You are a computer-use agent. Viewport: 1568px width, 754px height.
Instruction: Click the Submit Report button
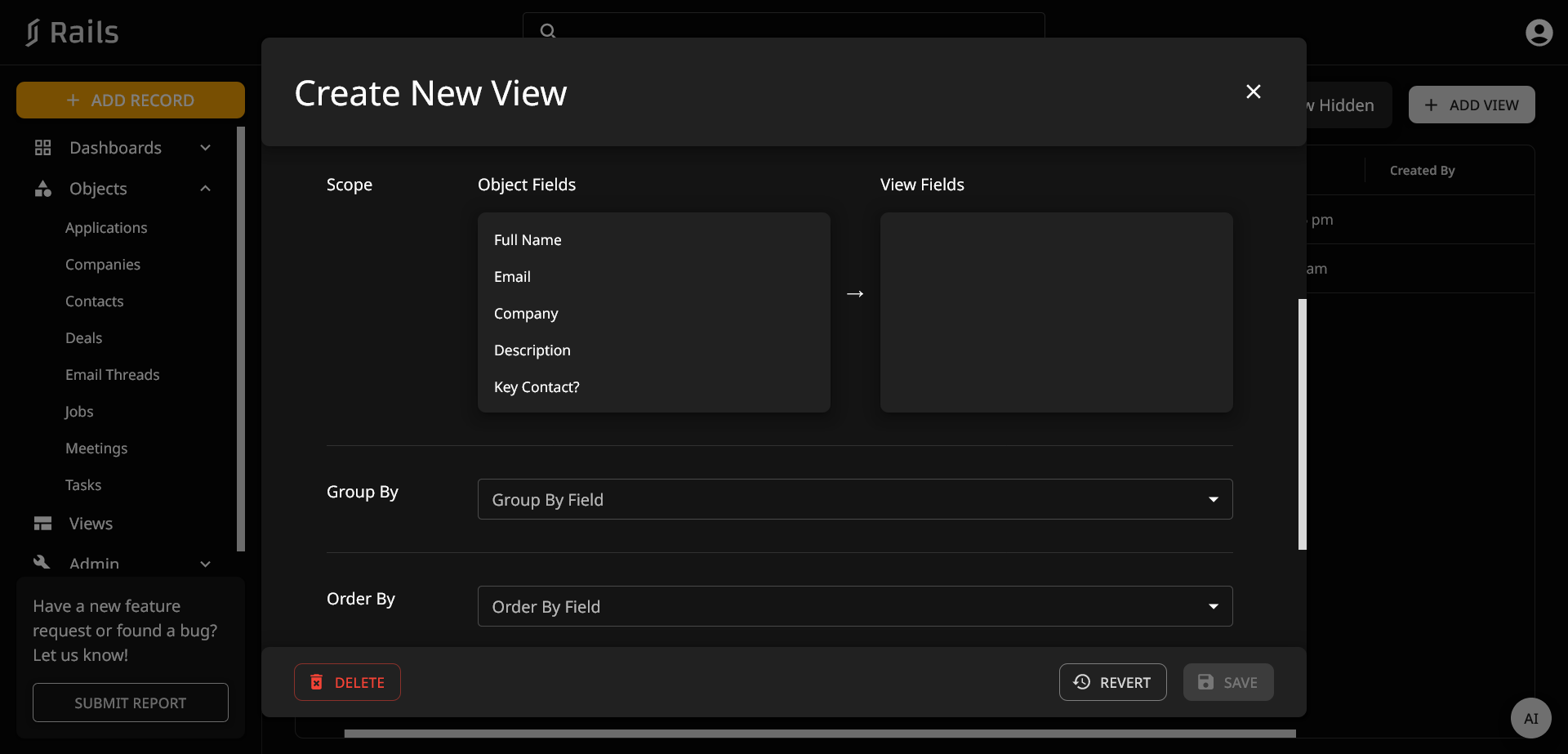click(131, 703)
